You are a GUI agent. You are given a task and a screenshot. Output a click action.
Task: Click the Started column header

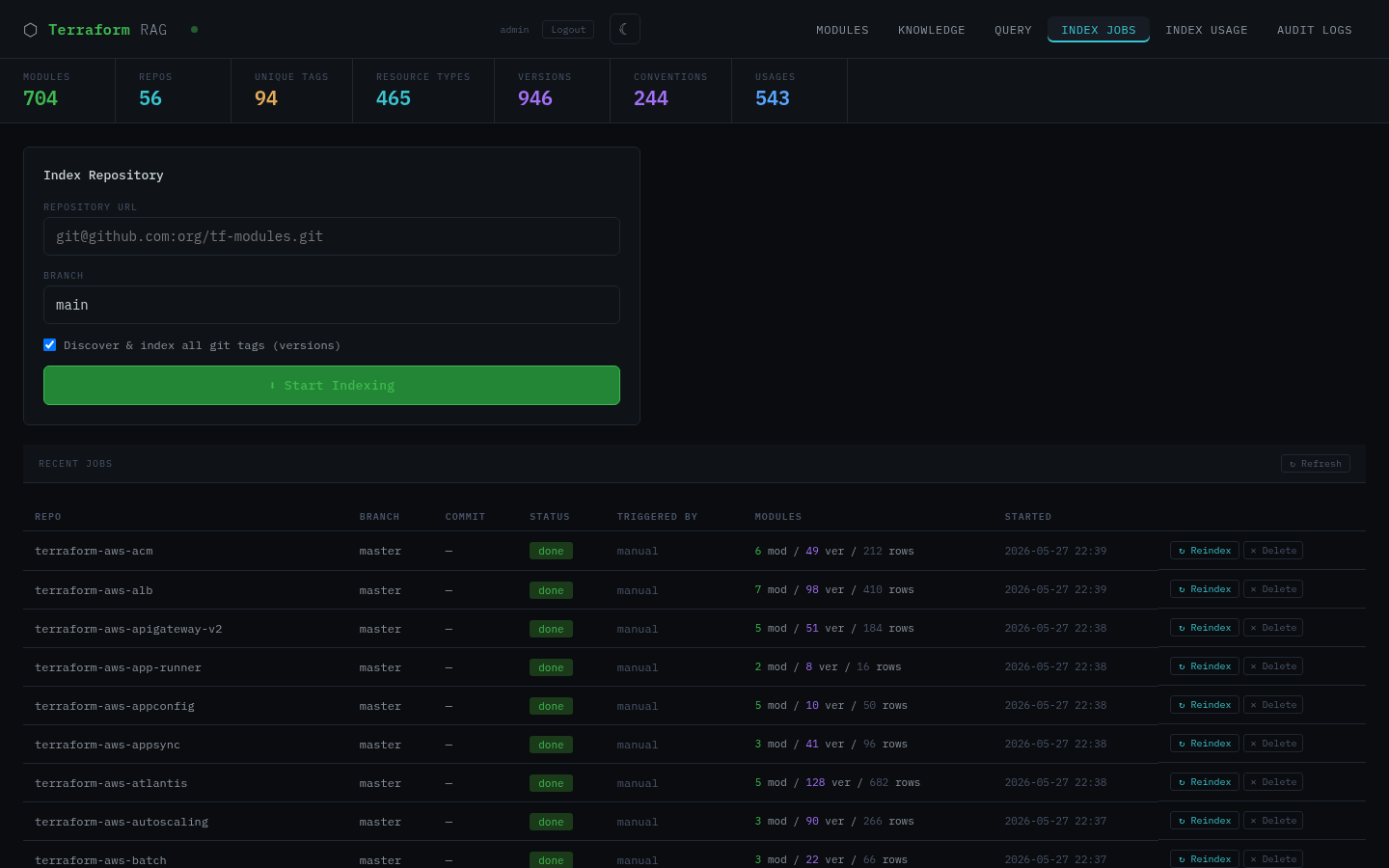click(x=1028, y=517)
